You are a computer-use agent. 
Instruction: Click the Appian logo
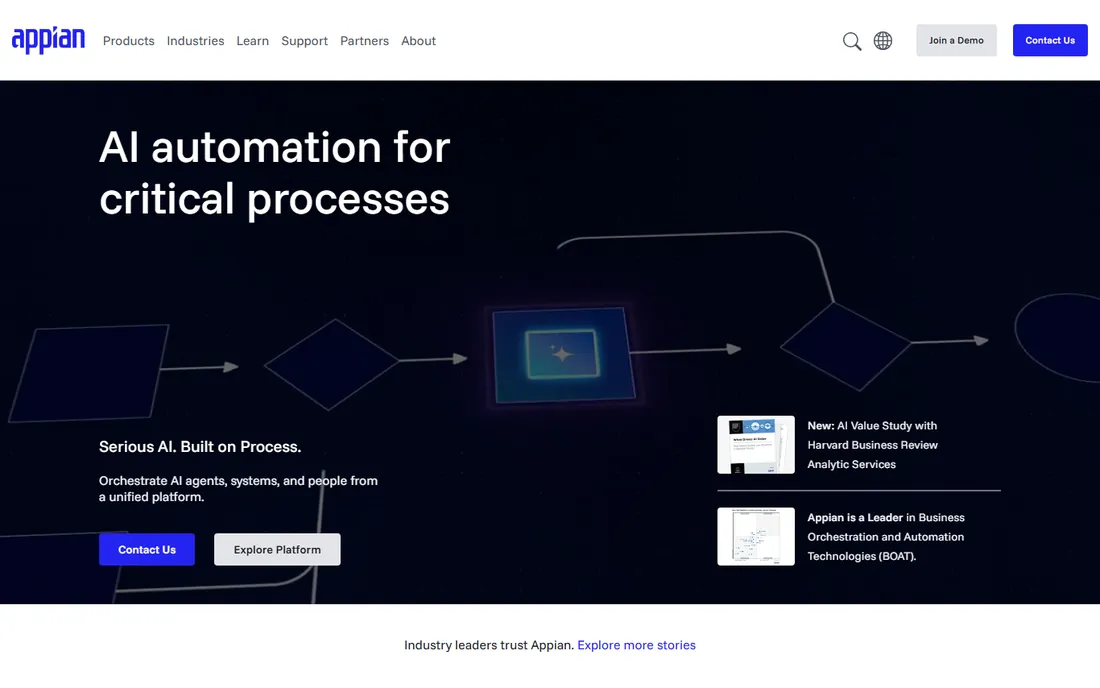48,40
